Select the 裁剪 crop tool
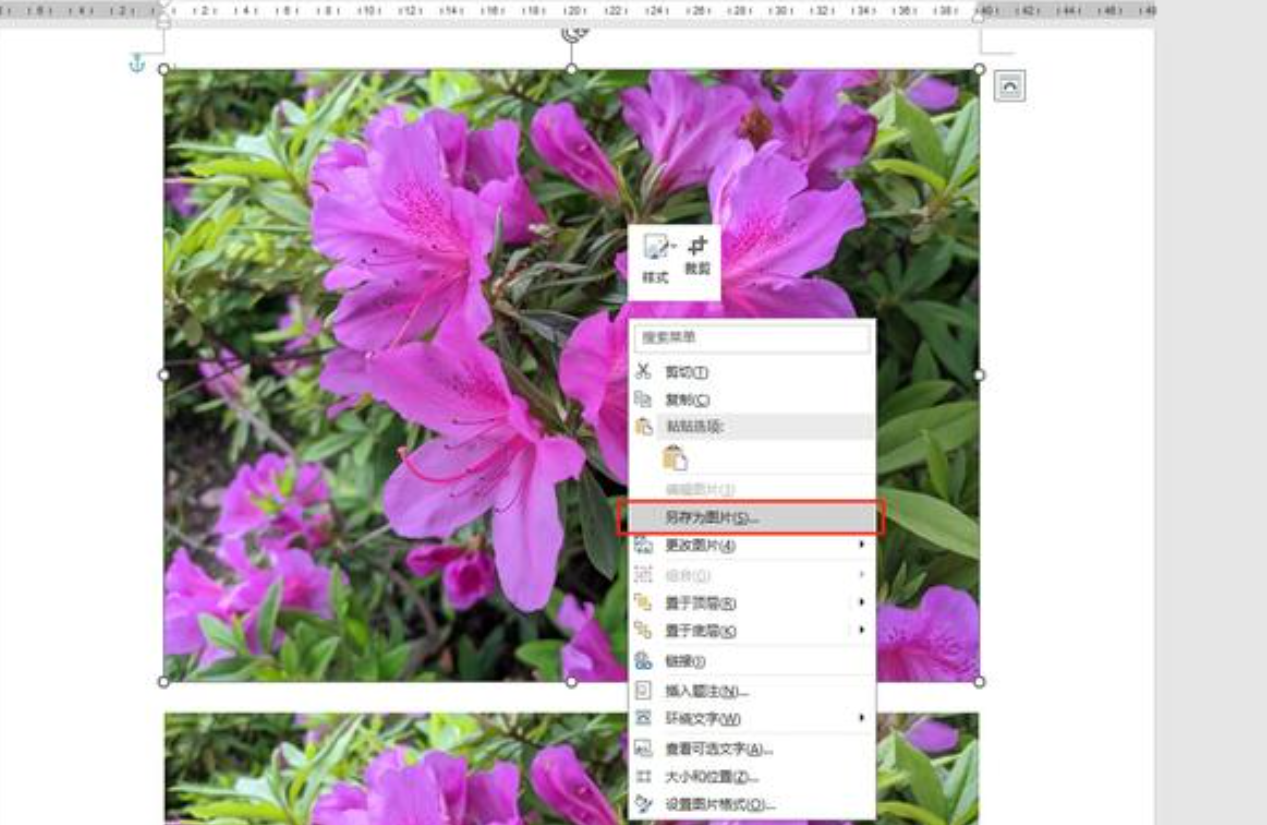 click(x=697, y=256)
